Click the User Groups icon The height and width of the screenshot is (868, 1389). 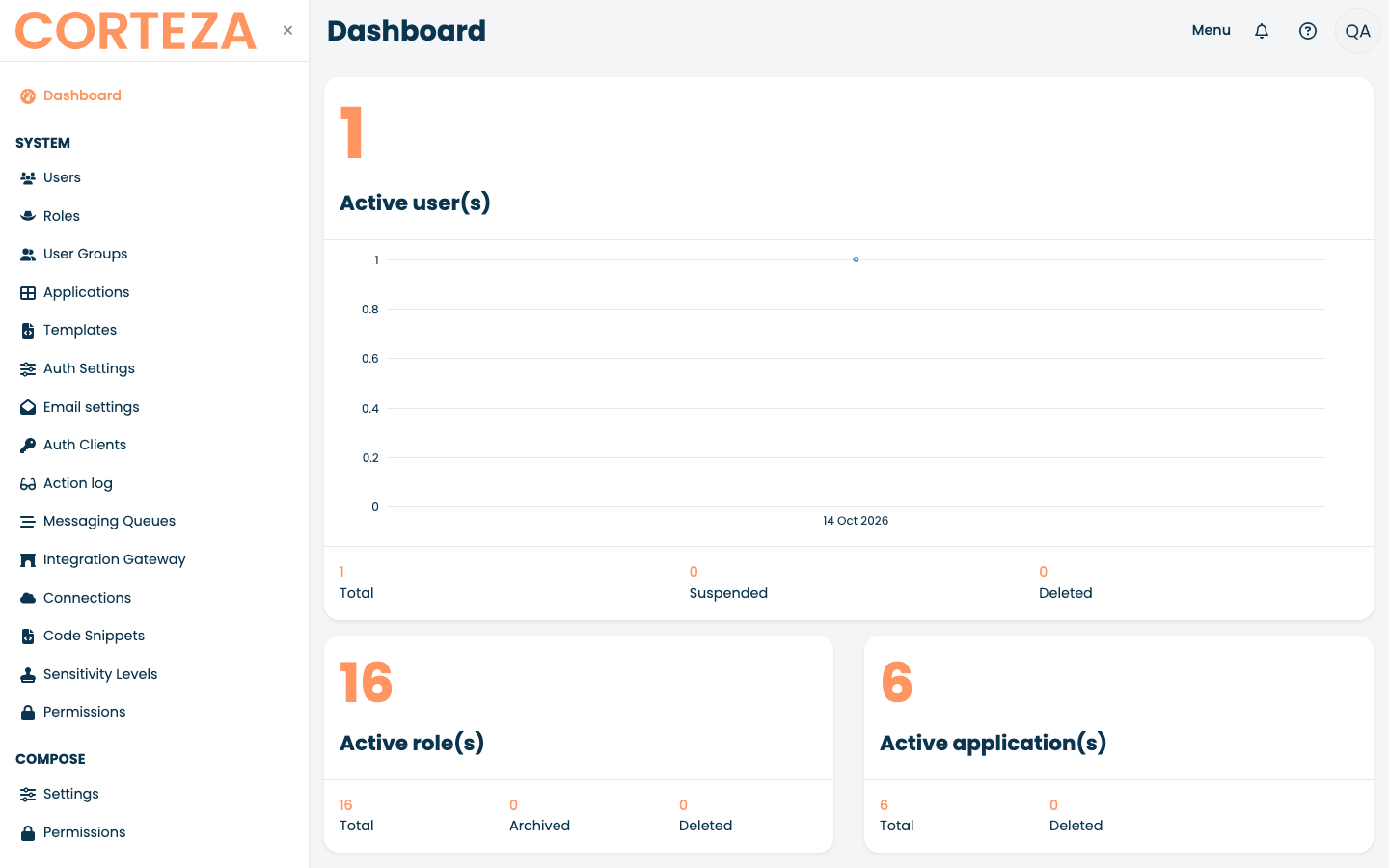pos(28,254)
